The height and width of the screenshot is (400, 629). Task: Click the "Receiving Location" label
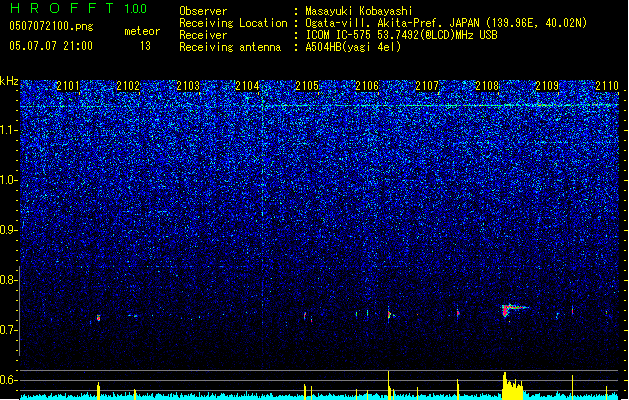(233, 23)
